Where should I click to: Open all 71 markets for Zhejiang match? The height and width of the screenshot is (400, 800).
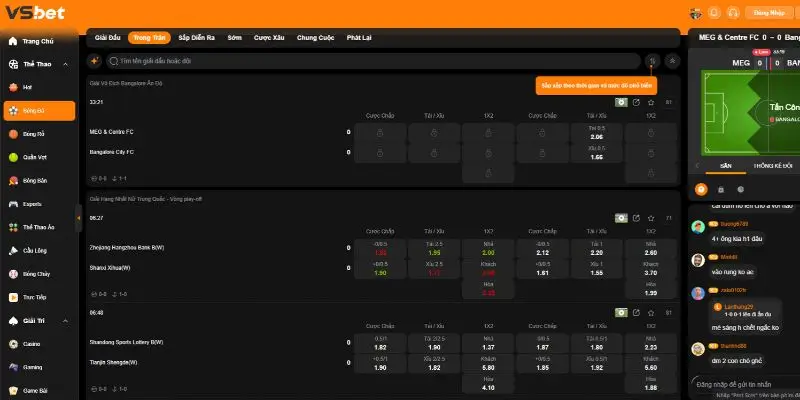(669, 218)
